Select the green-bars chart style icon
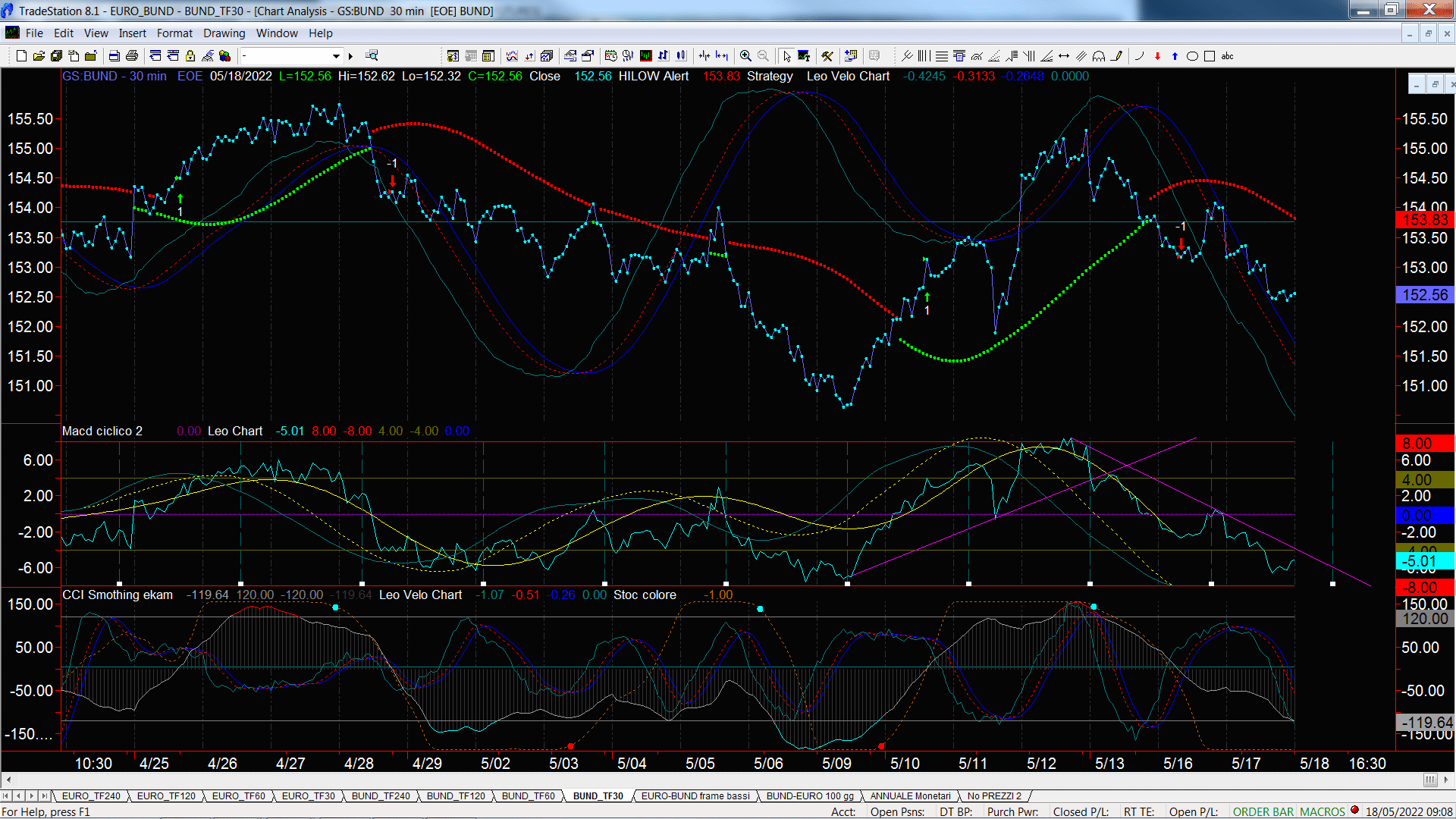 645,55
